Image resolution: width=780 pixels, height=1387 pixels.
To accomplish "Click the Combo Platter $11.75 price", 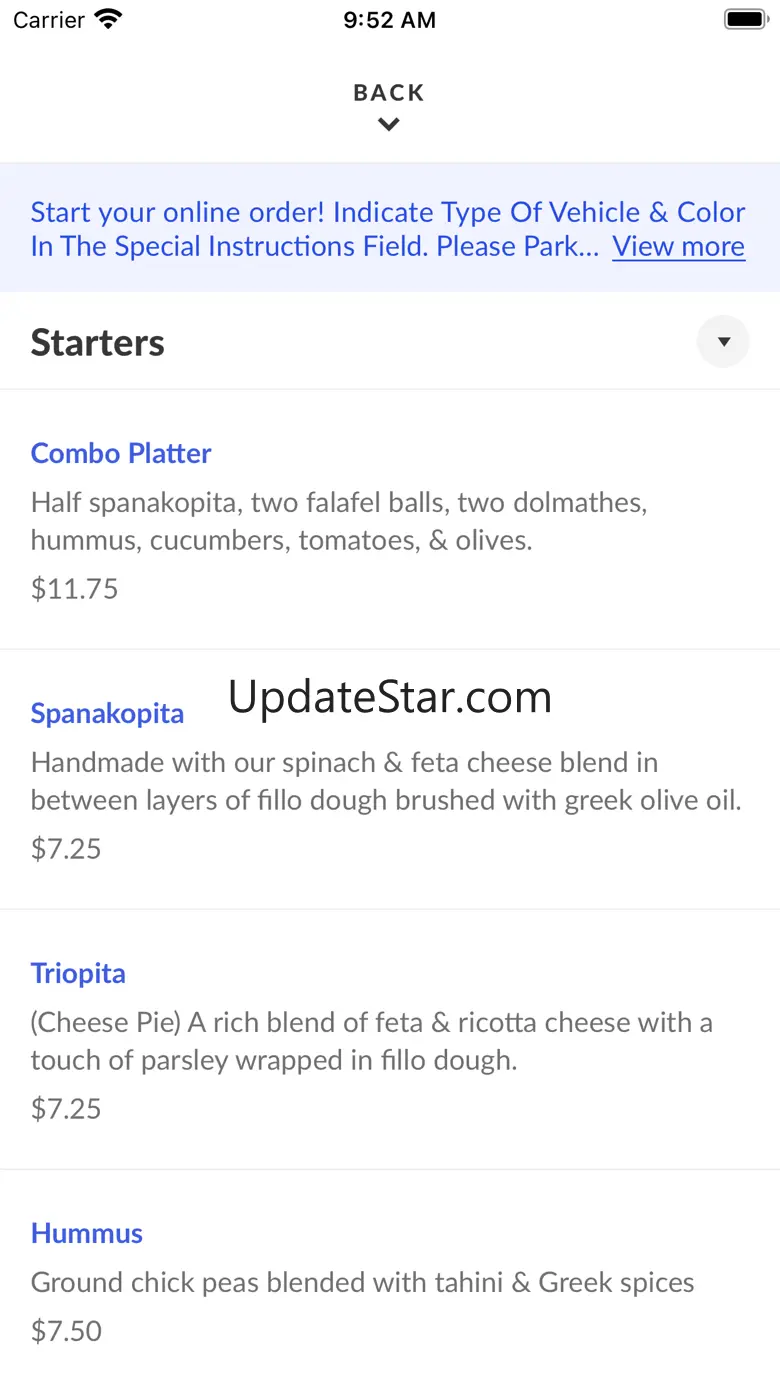I will (x=75, y=589).
